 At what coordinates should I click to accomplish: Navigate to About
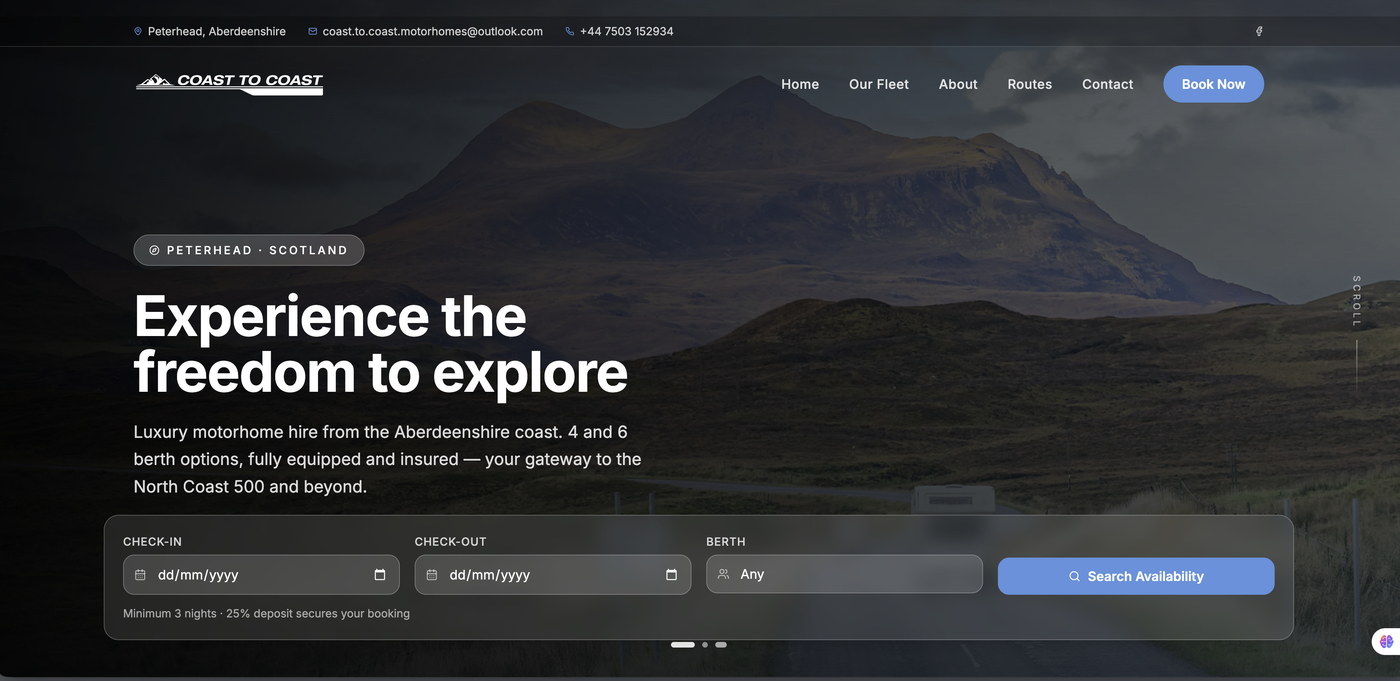[958, 84]
